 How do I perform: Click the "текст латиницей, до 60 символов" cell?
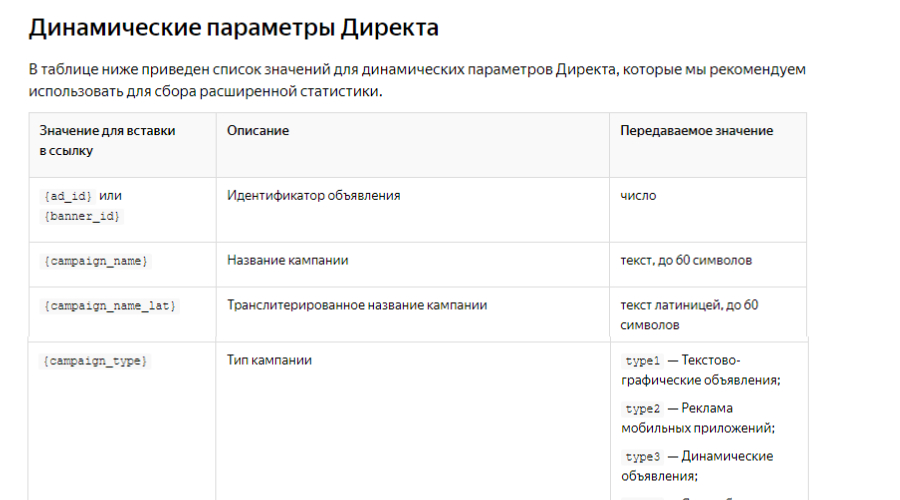pos(689,315)
